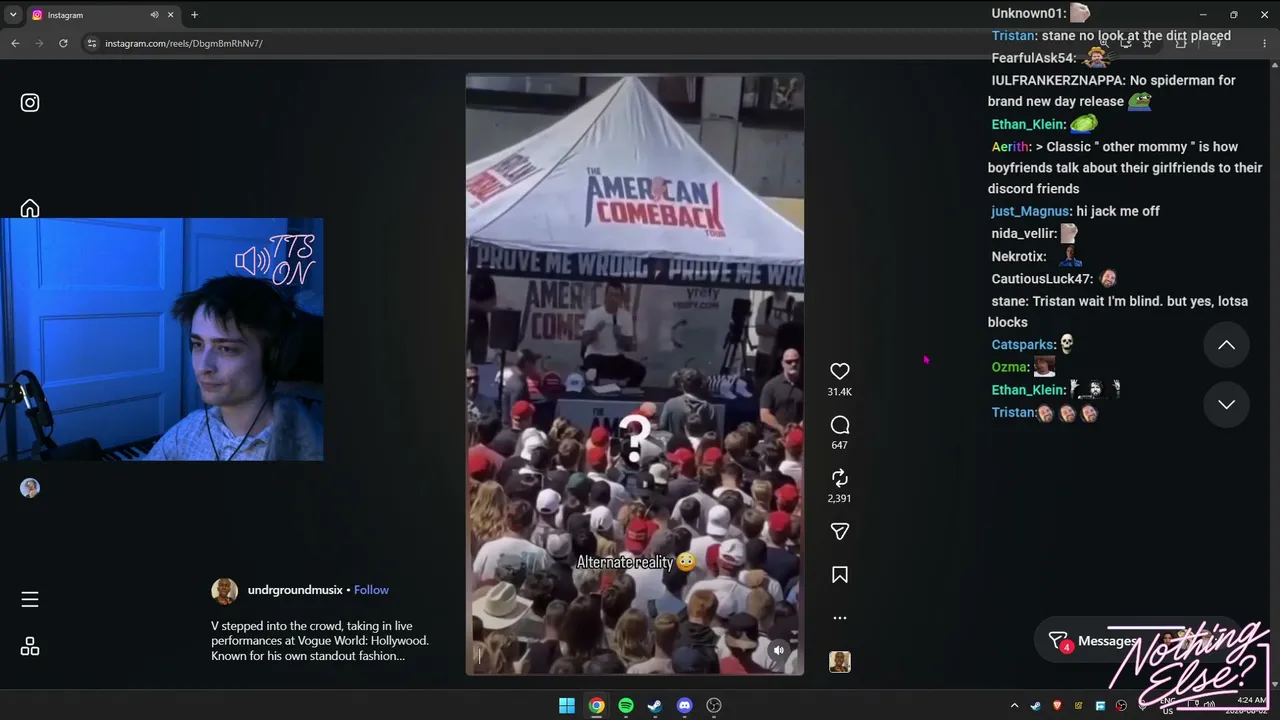Go to the Home feed icon

coord(30,208)
